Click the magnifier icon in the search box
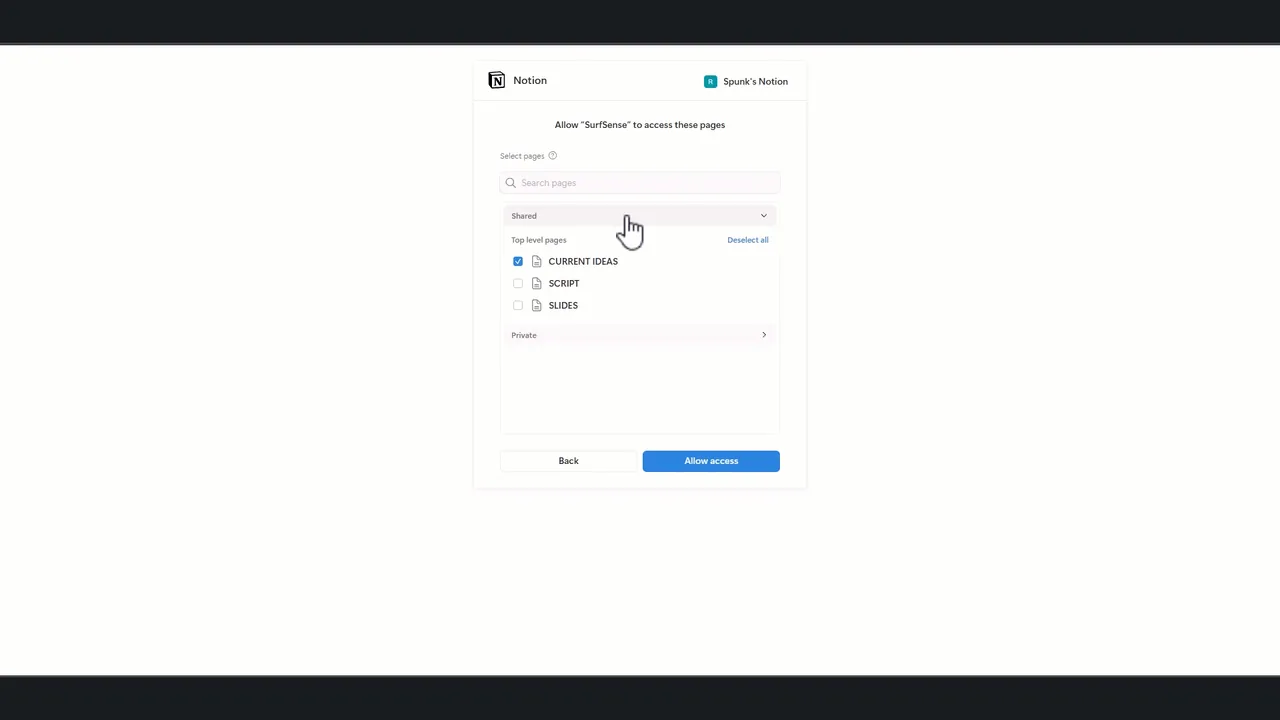This screenshot has height=720, width=1280. tap(511, 183)
